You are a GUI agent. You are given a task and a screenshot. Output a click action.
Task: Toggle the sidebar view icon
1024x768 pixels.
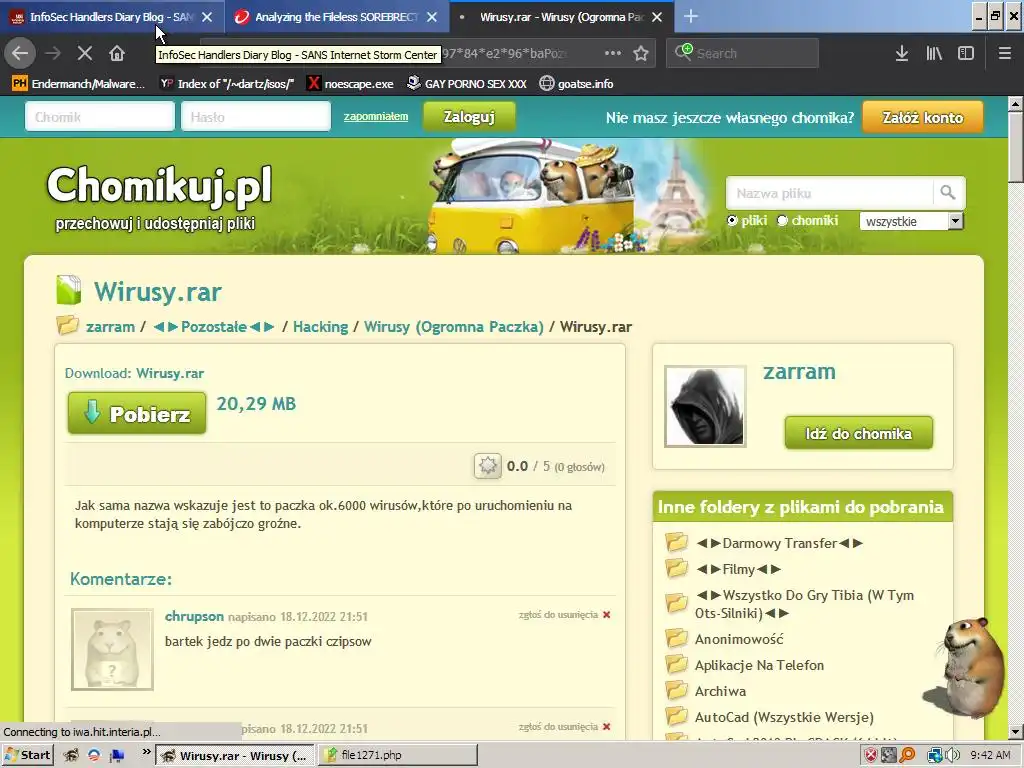coord(966,53)
